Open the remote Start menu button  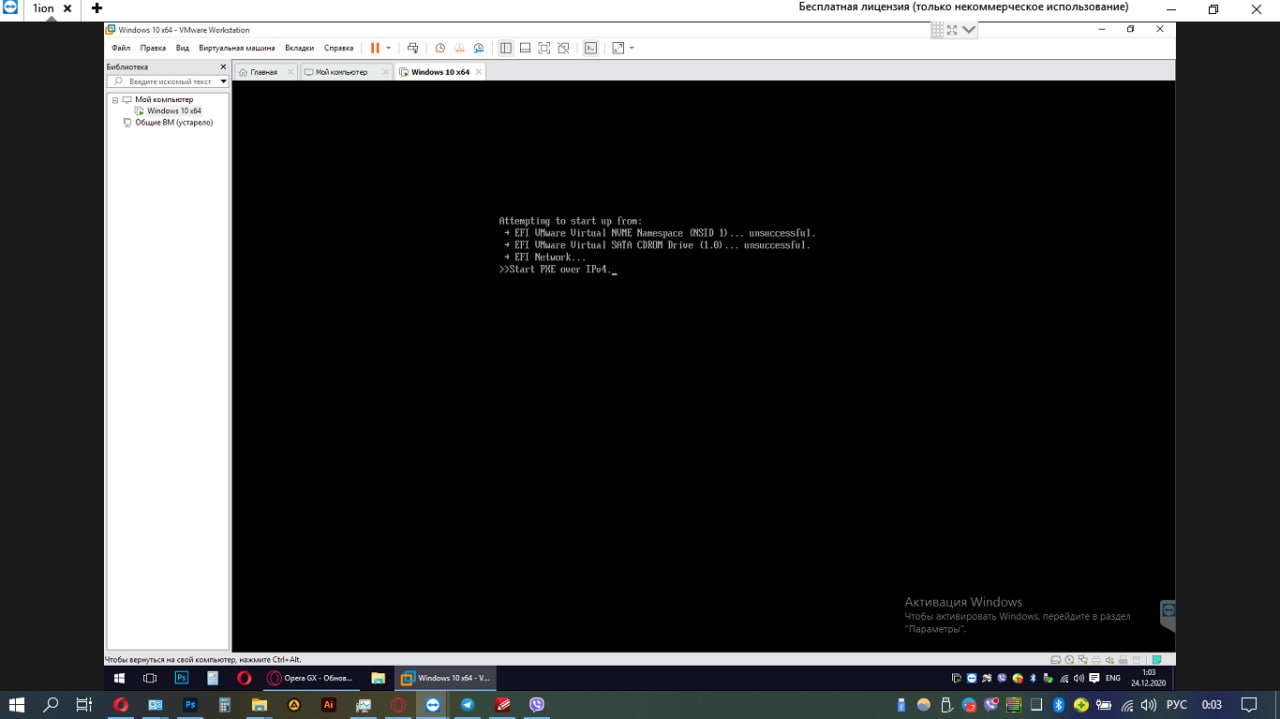tap(118, 678)
